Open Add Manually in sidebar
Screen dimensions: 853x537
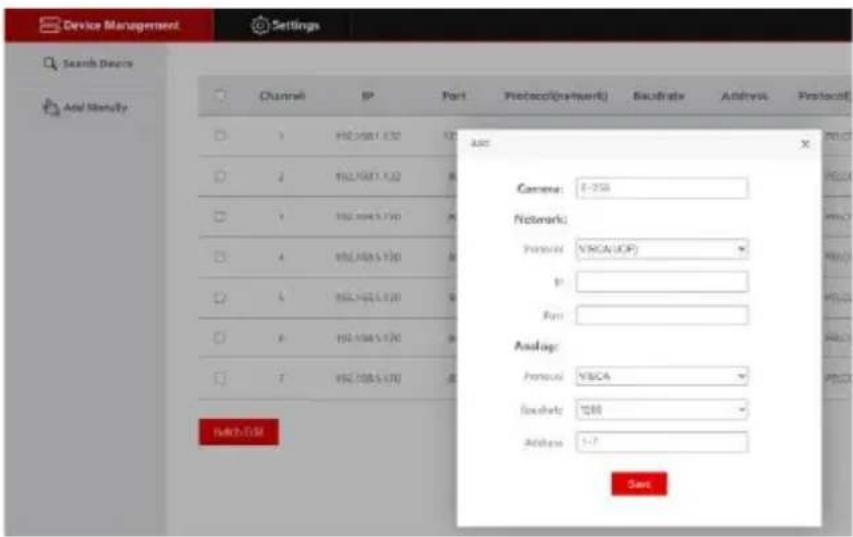(x=85, y=107)
